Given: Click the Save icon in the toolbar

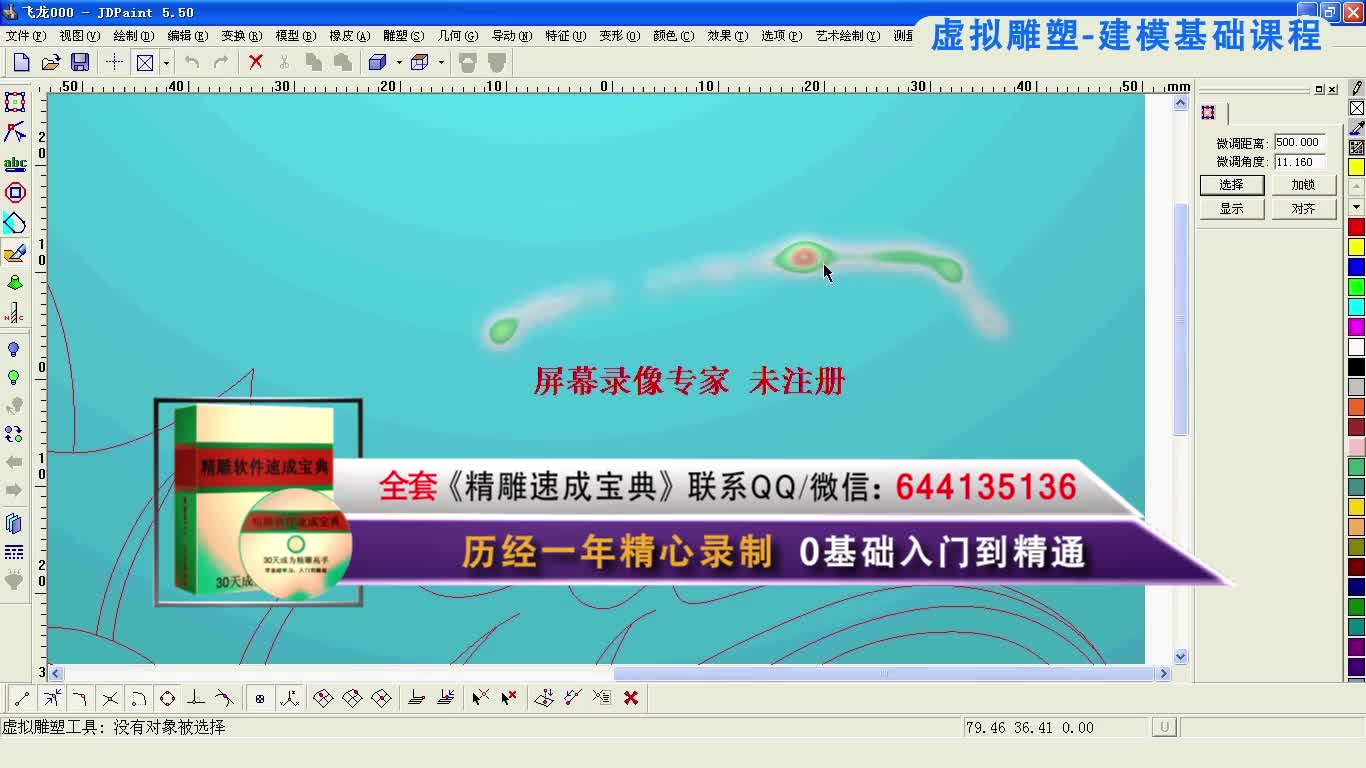Looking at the screenshot, I should click(x=80, y=61).
